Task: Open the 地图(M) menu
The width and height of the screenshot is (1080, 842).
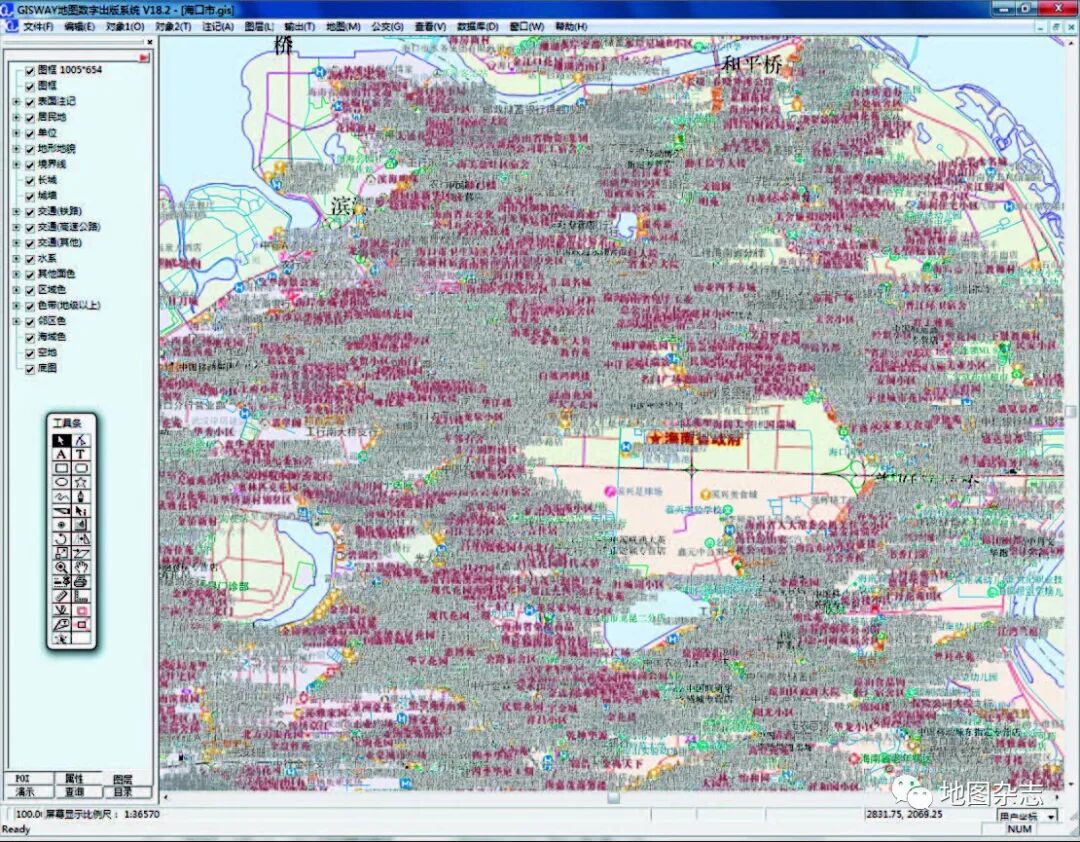Action: 343,26
